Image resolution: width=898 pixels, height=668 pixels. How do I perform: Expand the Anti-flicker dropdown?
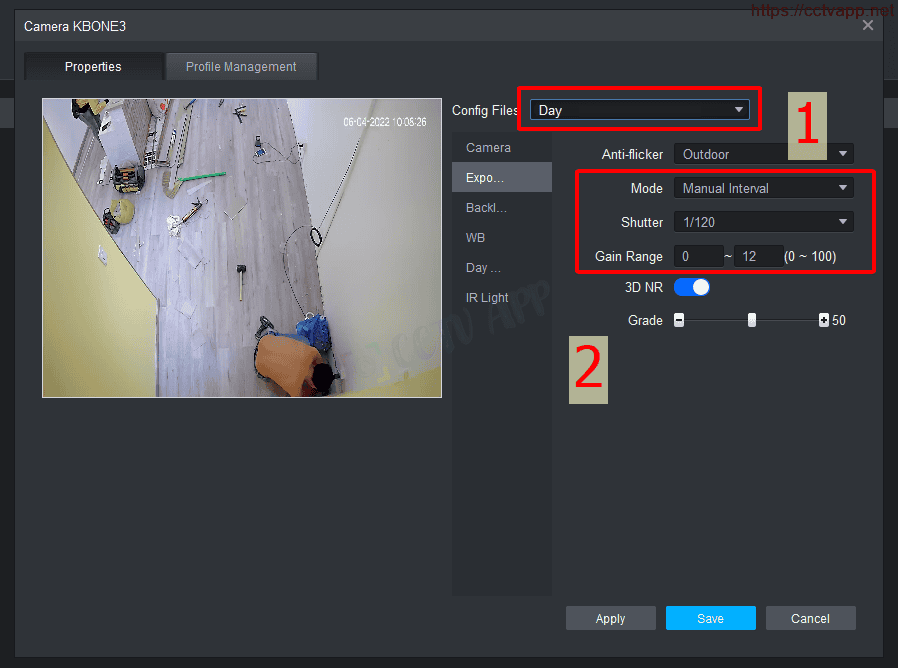(763, 154)
